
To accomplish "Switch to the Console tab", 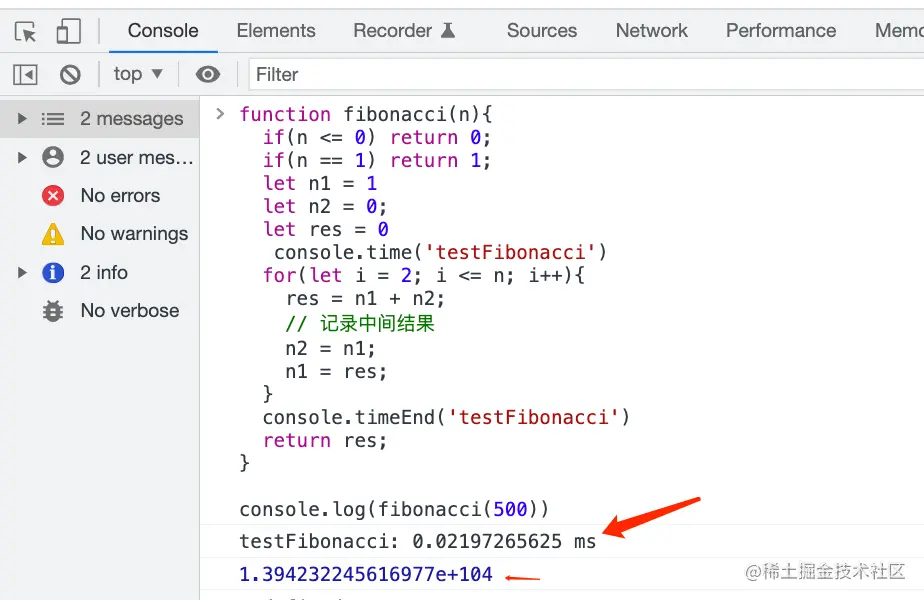I will click(x=163, y=31).
